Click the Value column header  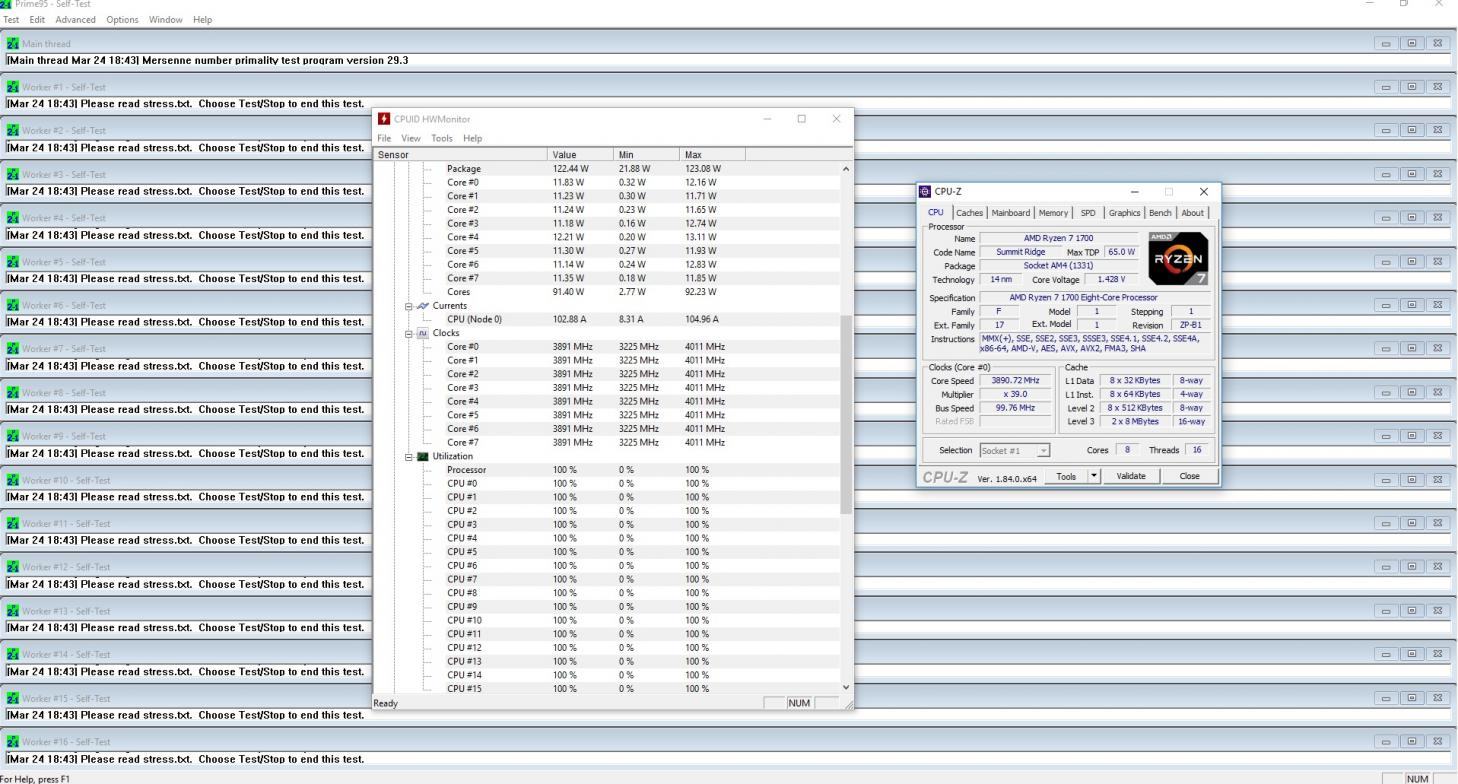point(581,155)
